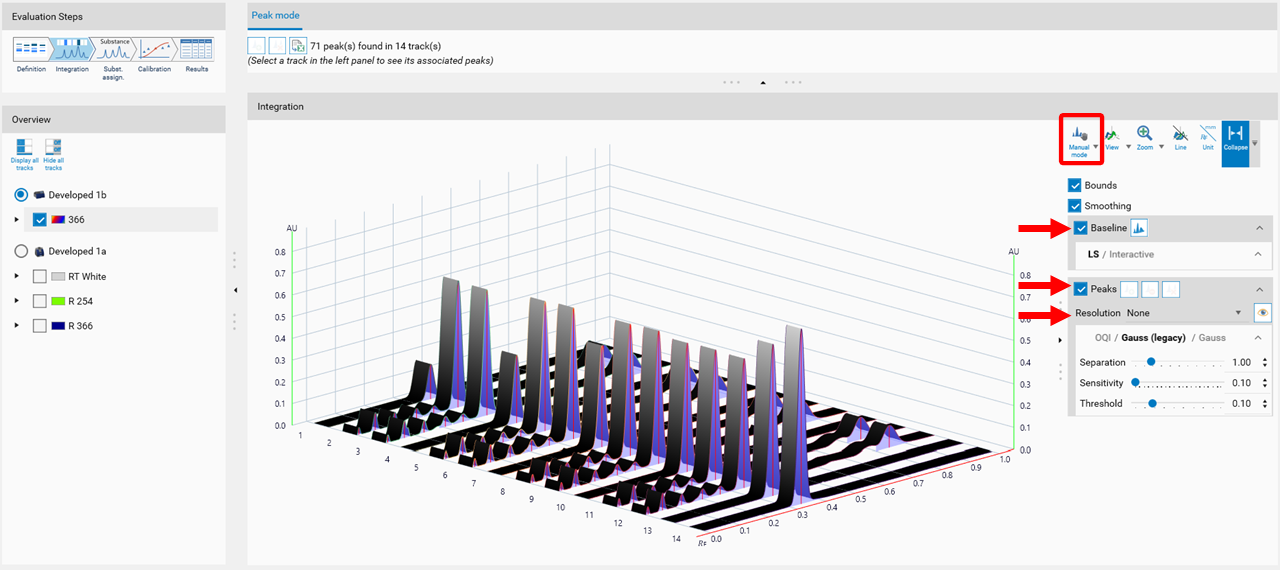This screenshot has height=570, width=1280.
Task: Check the RT White checkbox
Action: point(40,276)
